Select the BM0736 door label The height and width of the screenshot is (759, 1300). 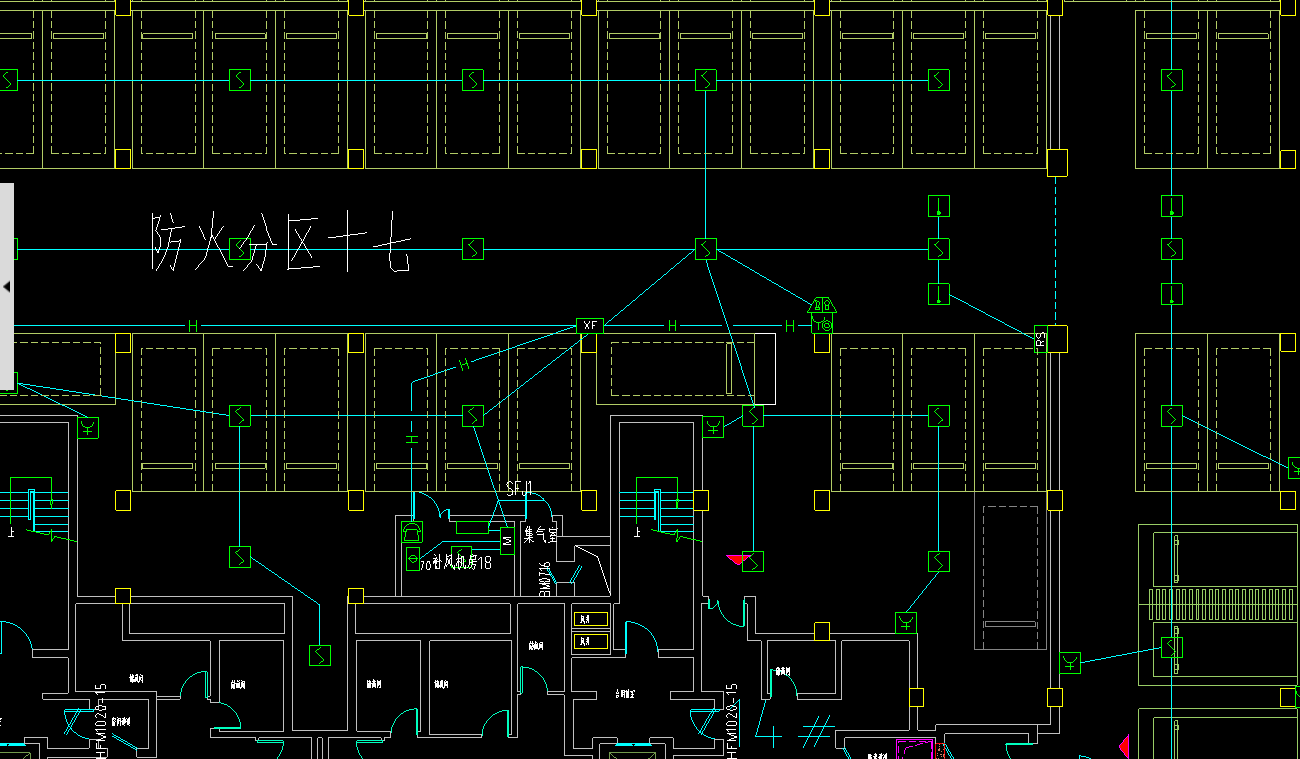pos(545,579)
